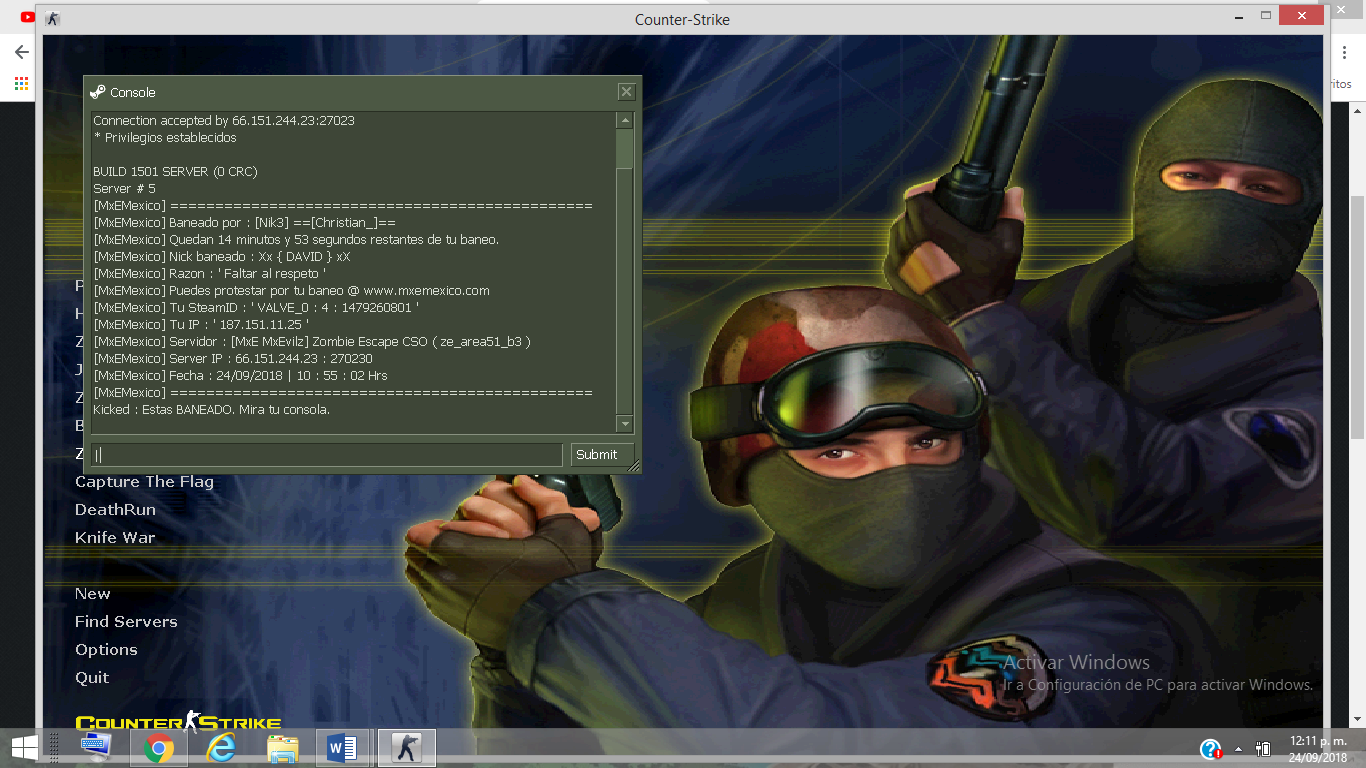Click the Submit button in the Console
The height and width of the screenshot is (768, 1366).
(x=602, y=454)
